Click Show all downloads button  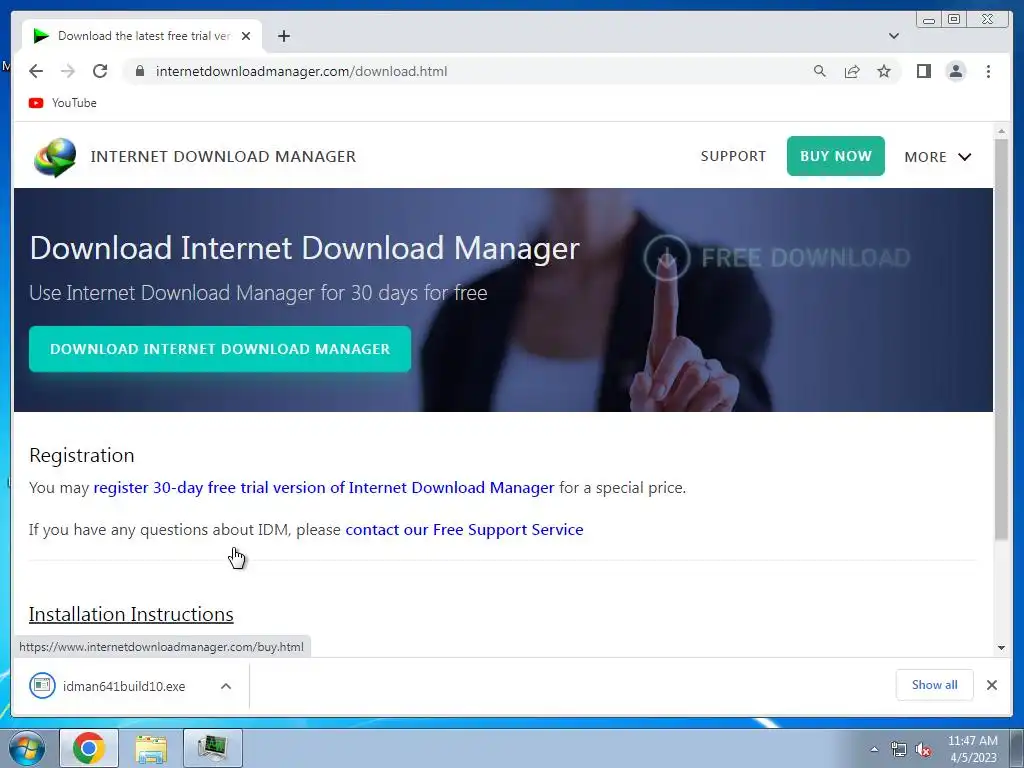click(935, 684)
